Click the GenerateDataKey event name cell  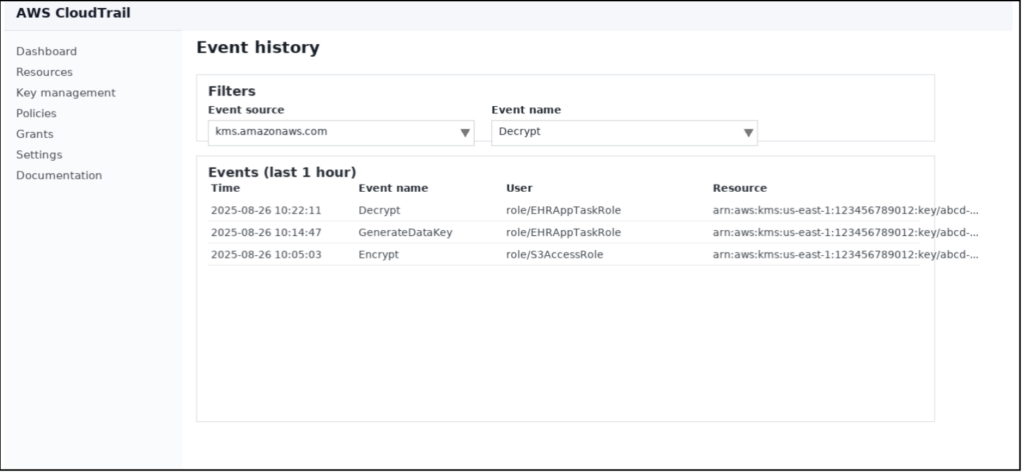click(x=405, y=232)
